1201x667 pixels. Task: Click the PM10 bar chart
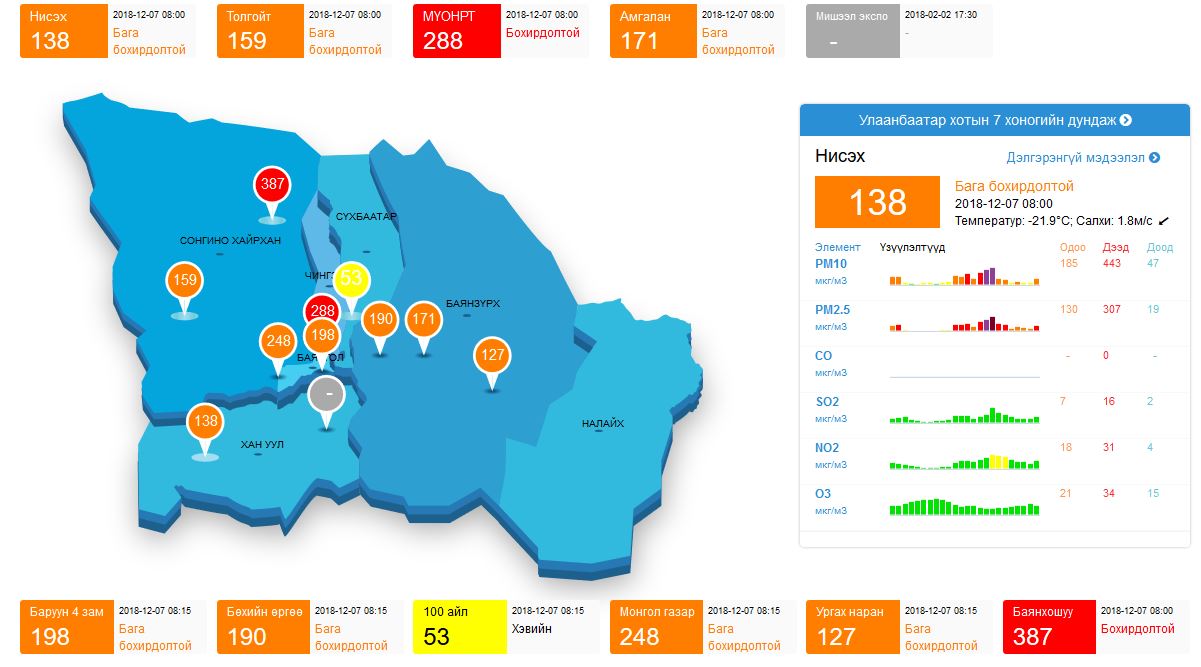click(964, 276)
